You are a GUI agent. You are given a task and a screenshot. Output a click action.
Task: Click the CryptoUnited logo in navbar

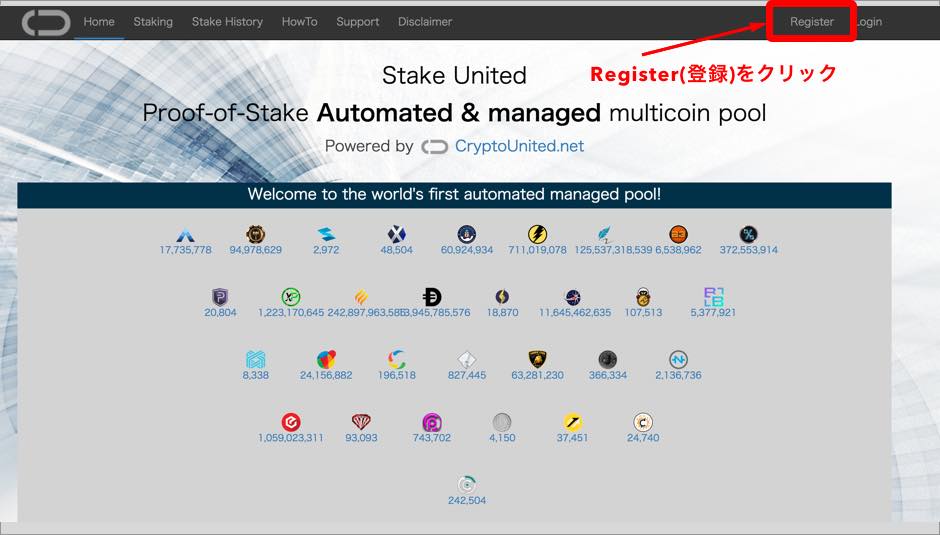click(x=46, y=22)
